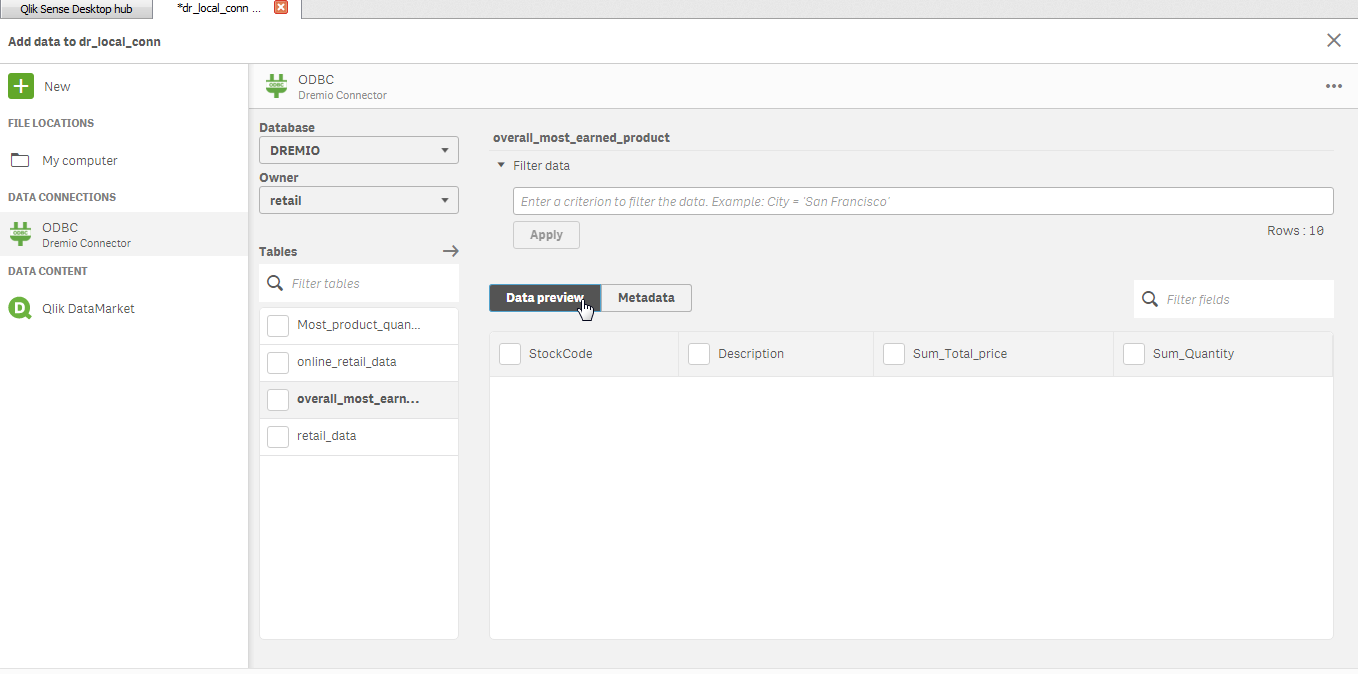Viewport: 1358px width, 674px height.
Task: Open My computer folder icon
Action: click(x=20, y=160)
